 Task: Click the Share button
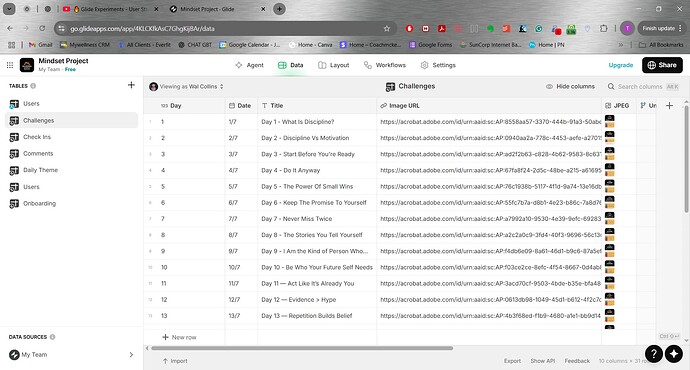[662, 65]
